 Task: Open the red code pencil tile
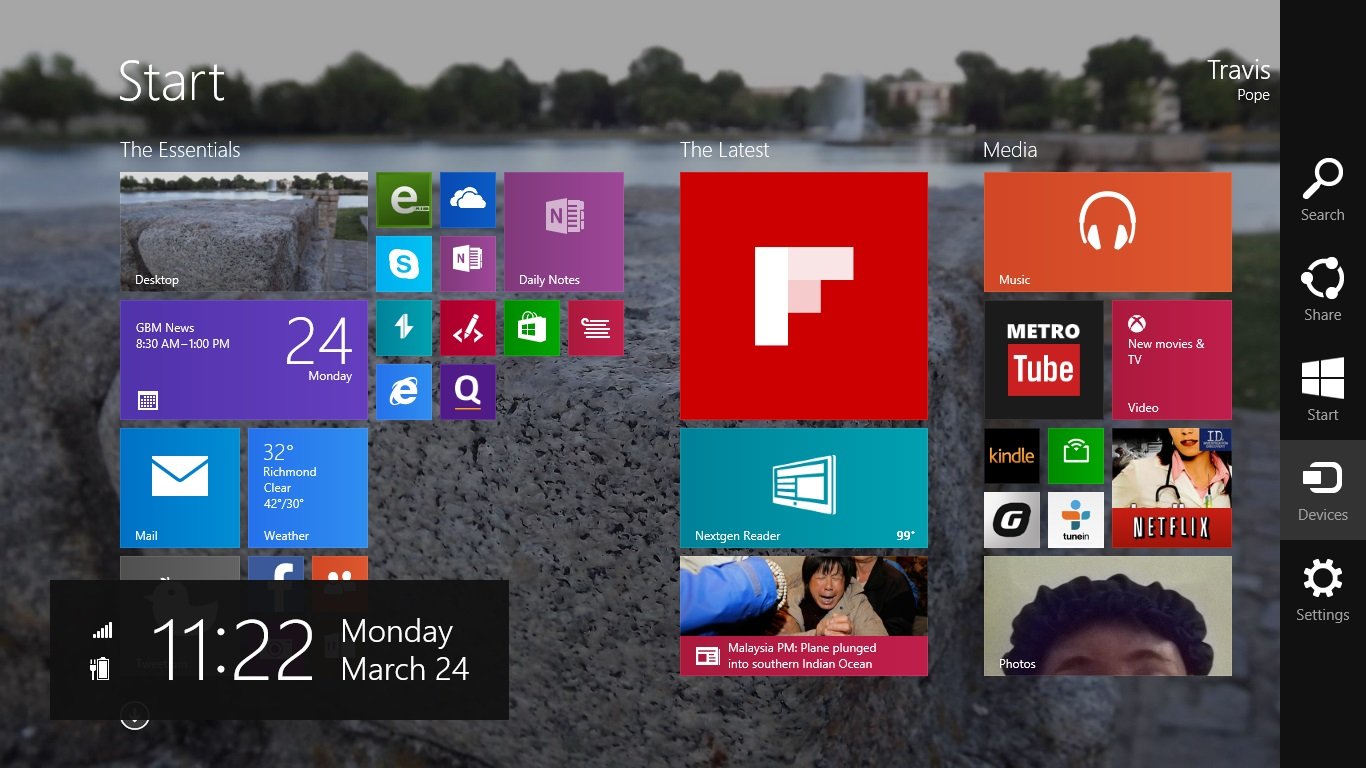click(x=468, y=328)
